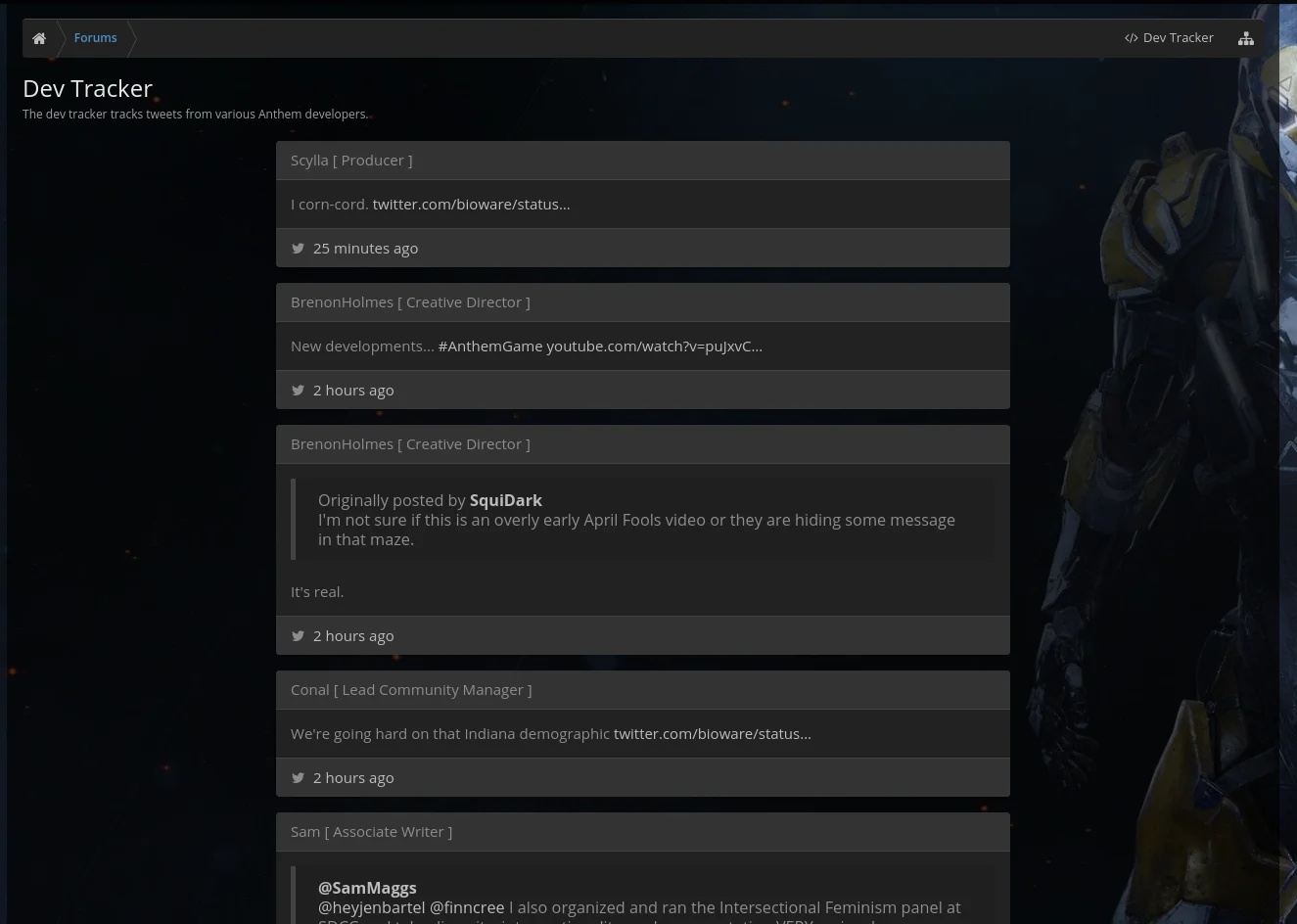Click We're going hard on that Indiana text
Viewport: 1297px width, 924px height.
tap(450, 734)
